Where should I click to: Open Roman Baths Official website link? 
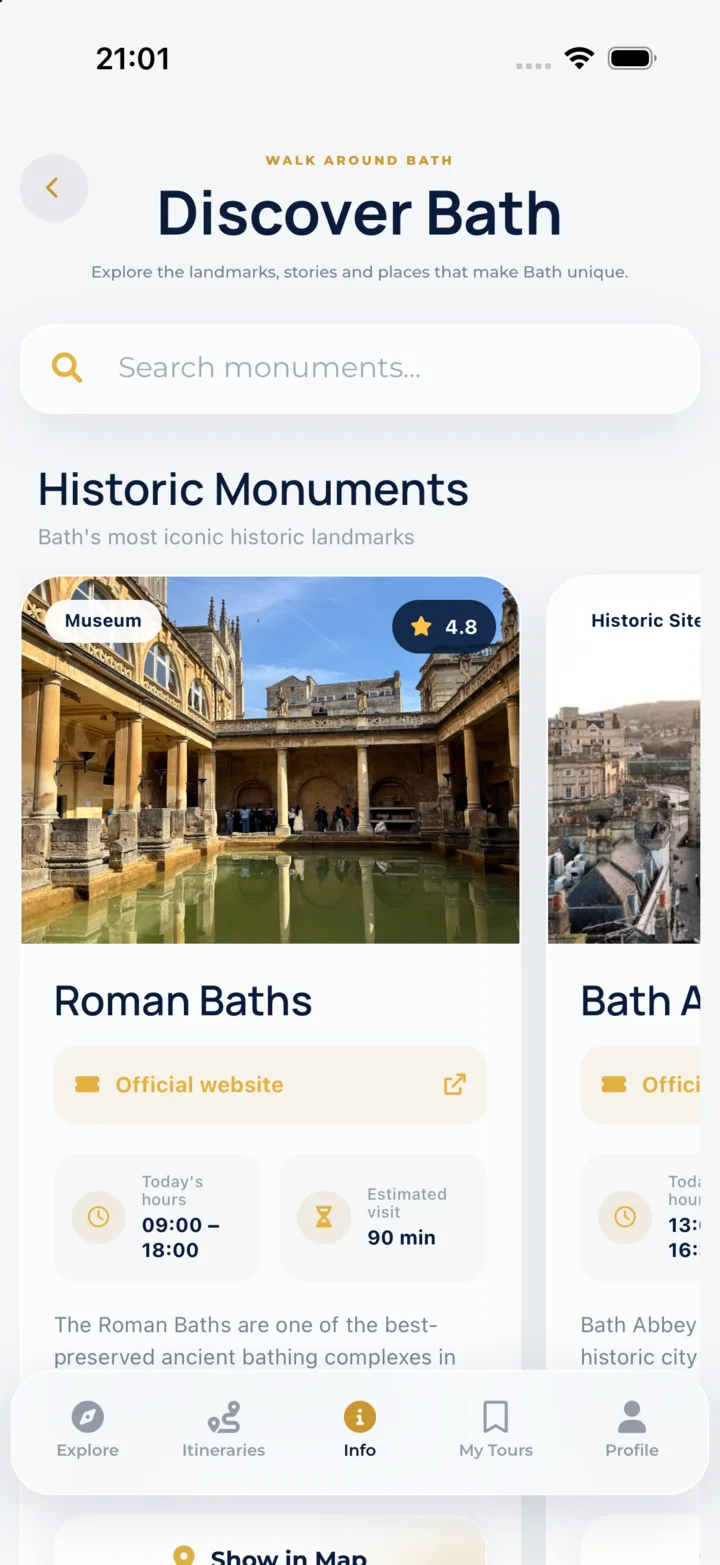[270, 1085]
